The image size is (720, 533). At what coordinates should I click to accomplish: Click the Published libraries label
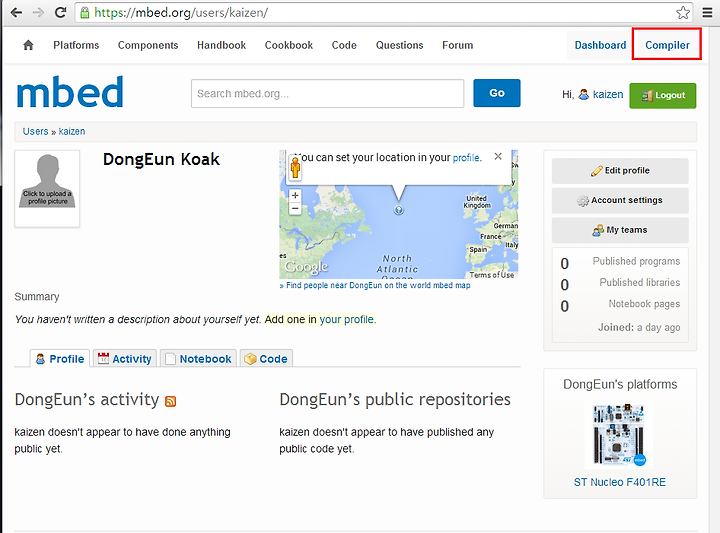640,282
